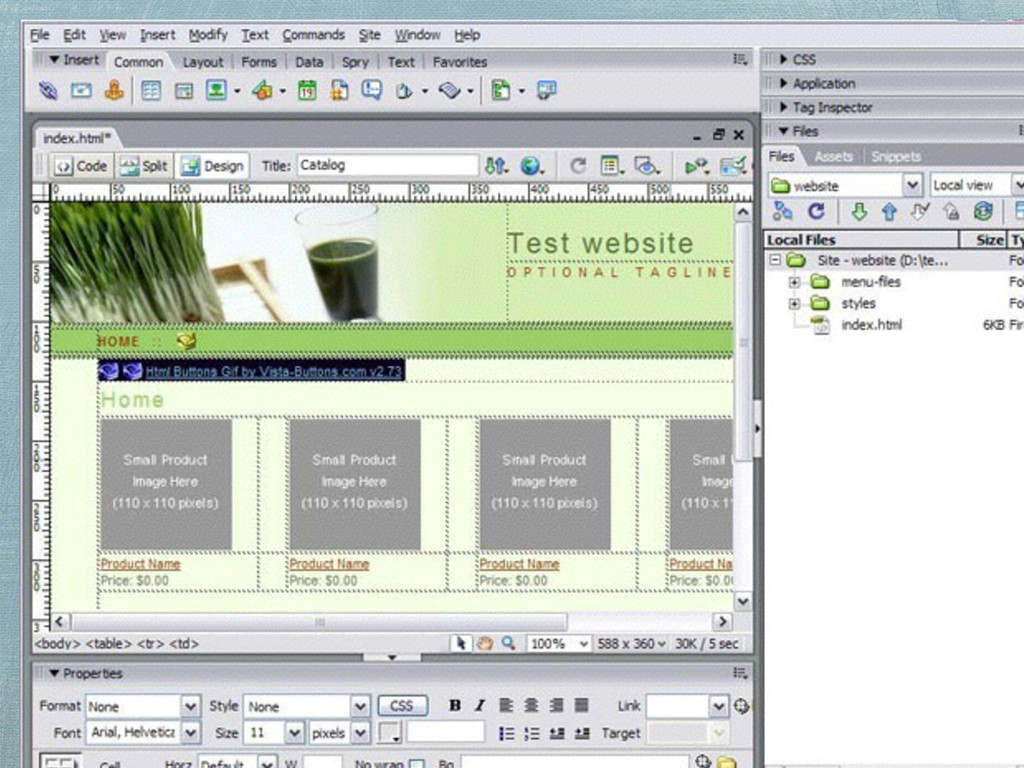
Task: Click the Title field containing Catalog
Action: [x=388, y=165]
